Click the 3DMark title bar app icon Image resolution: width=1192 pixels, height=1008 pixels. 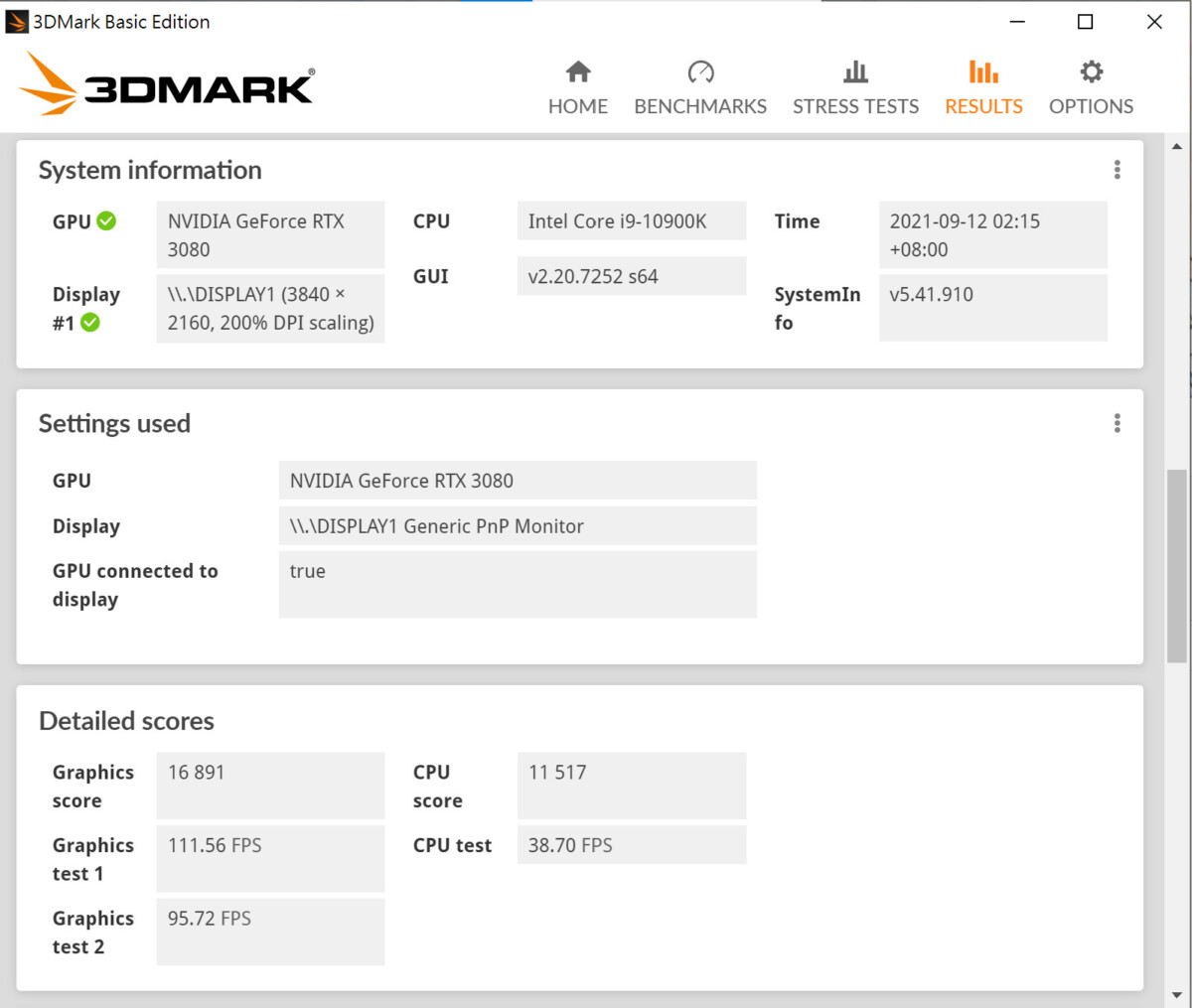click(x=17, y=22)
